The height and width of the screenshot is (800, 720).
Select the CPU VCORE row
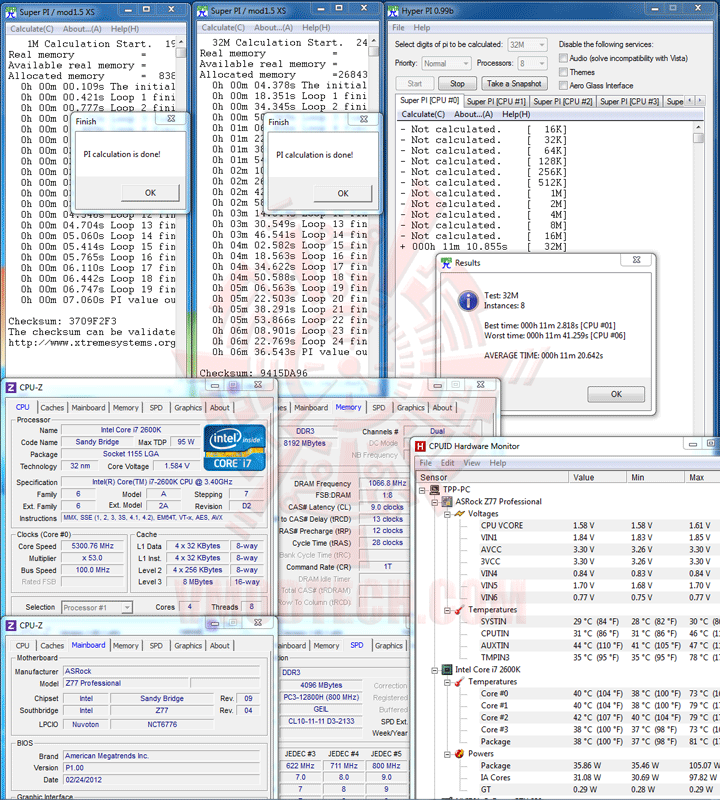(x=593, y=526)
